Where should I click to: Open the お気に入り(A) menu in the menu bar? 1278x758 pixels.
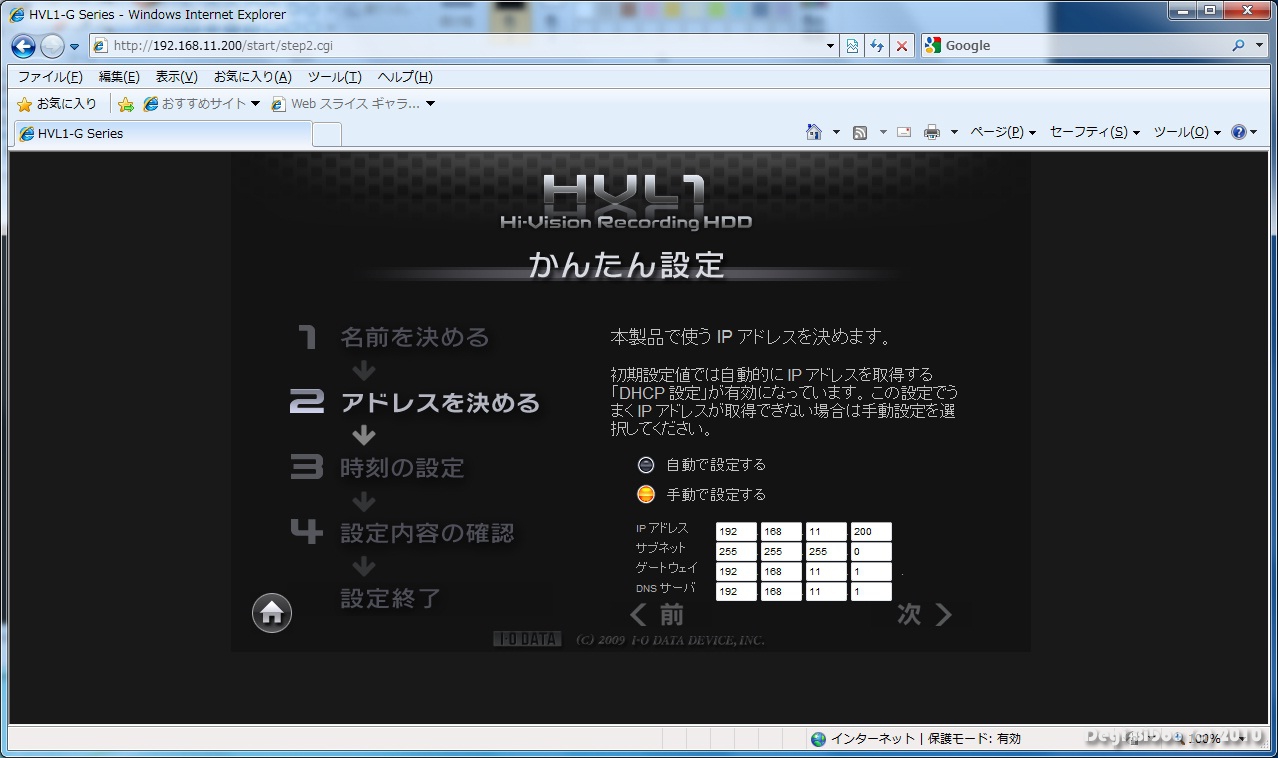(252, 77)
